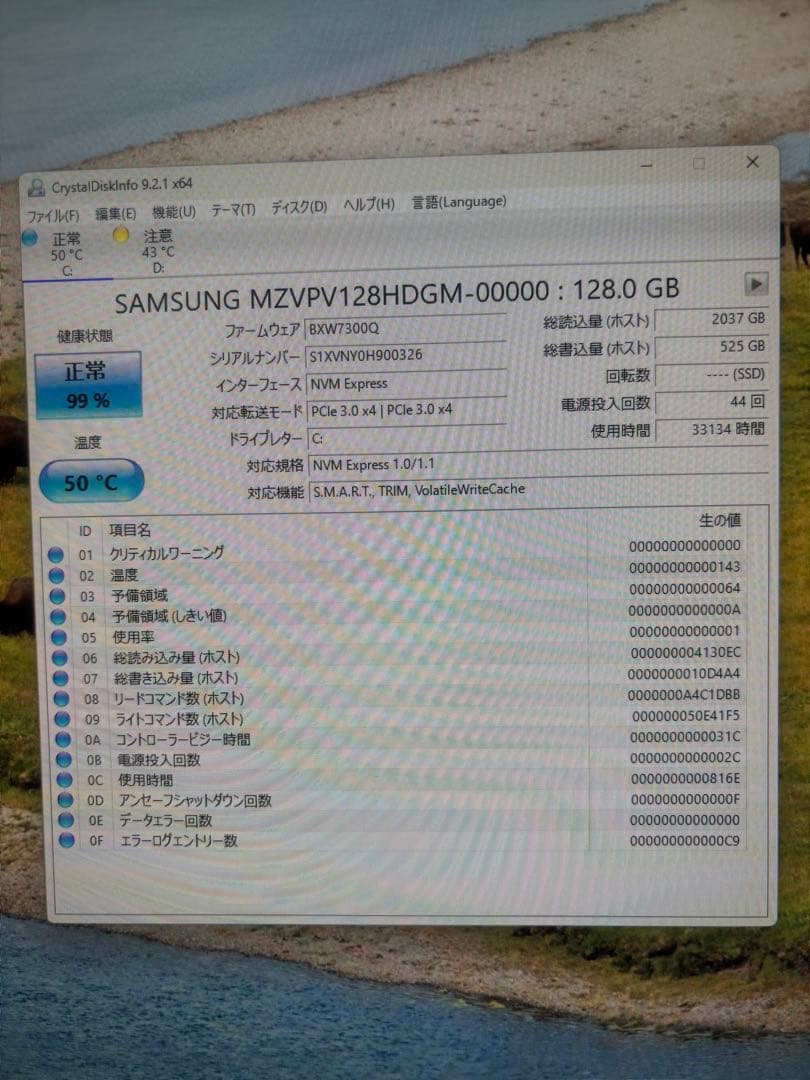The width and height of the screenshot is (810, 1080).
Task: Click the CrystalDiskInfo icon in the title bar
Action: click(x=38, y=187)
